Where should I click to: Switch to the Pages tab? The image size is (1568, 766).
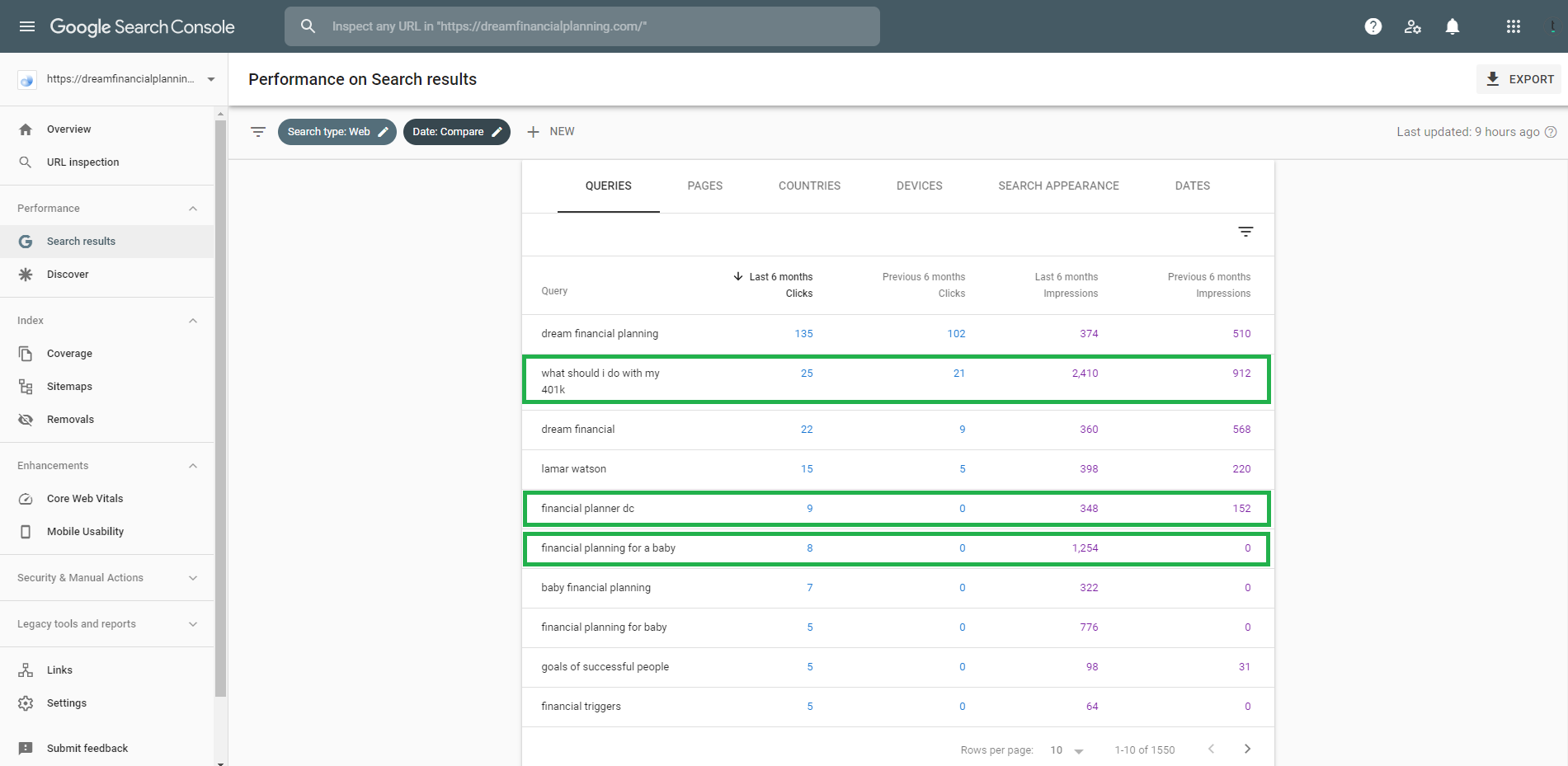(x=704, y=186)
